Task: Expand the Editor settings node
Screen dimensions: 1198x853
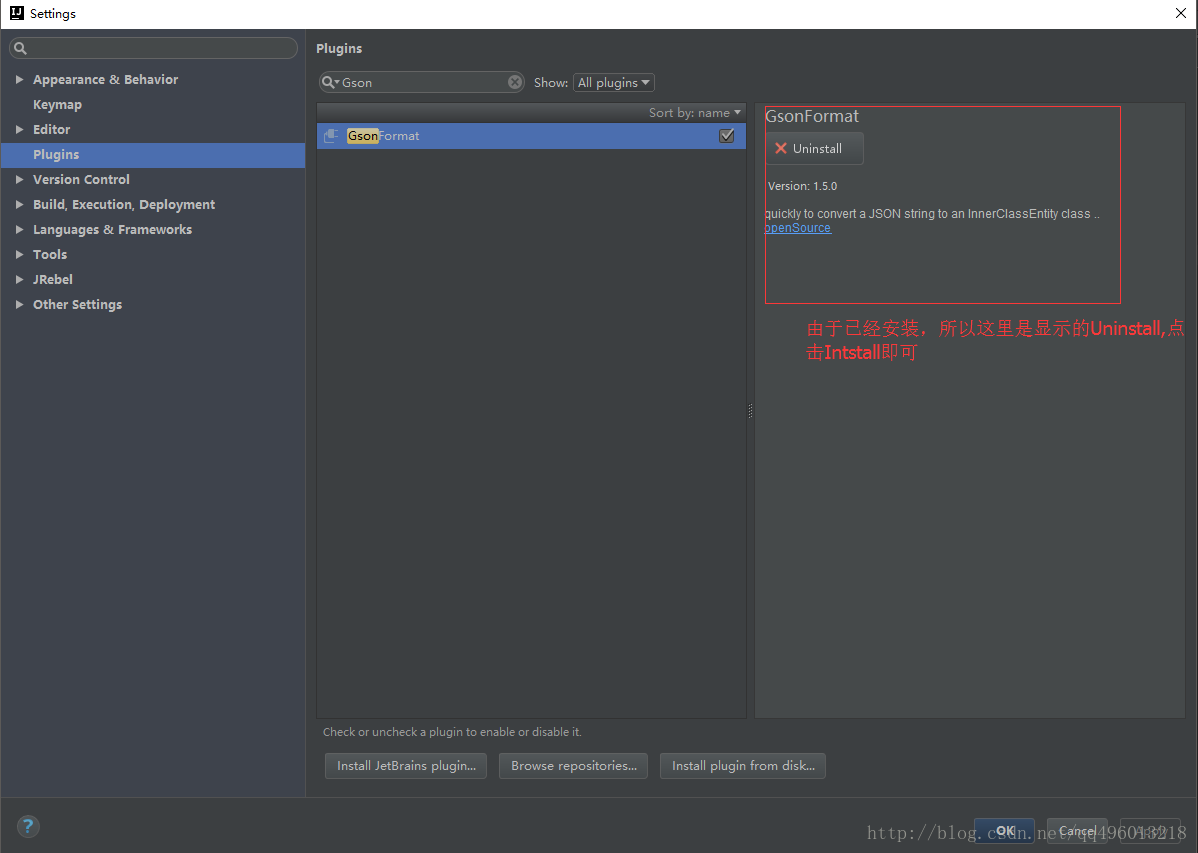Action: click(x=19, y=129)
